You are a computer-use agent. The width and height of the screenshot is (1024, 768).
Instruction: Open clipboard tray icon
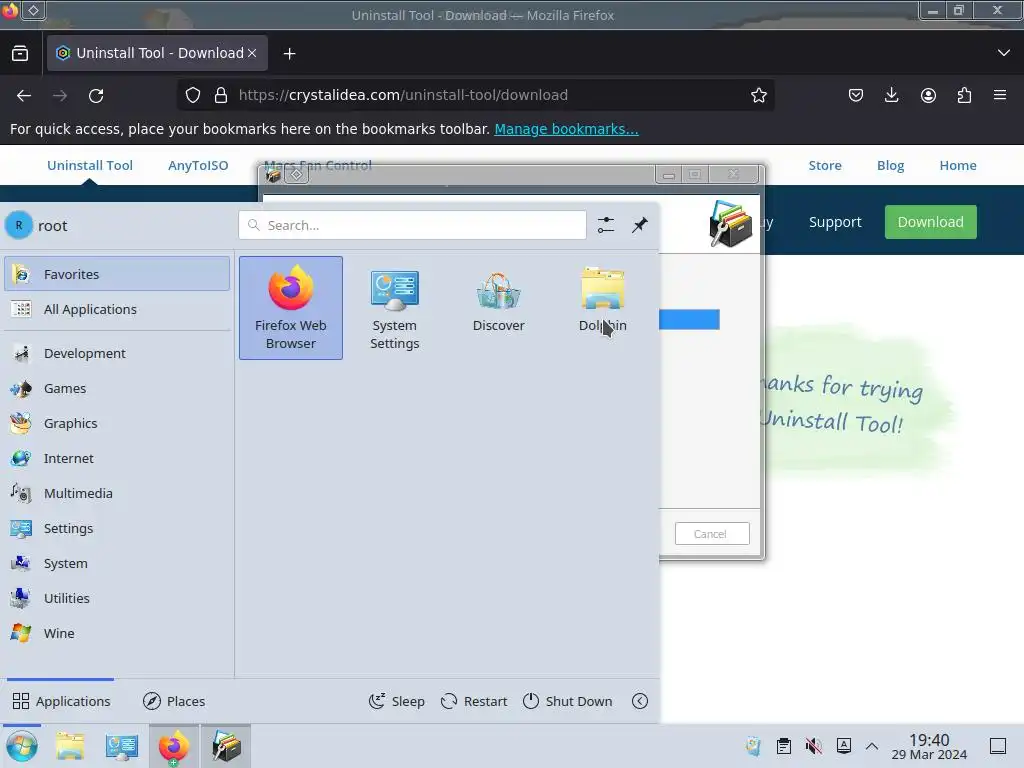[784, 746]
